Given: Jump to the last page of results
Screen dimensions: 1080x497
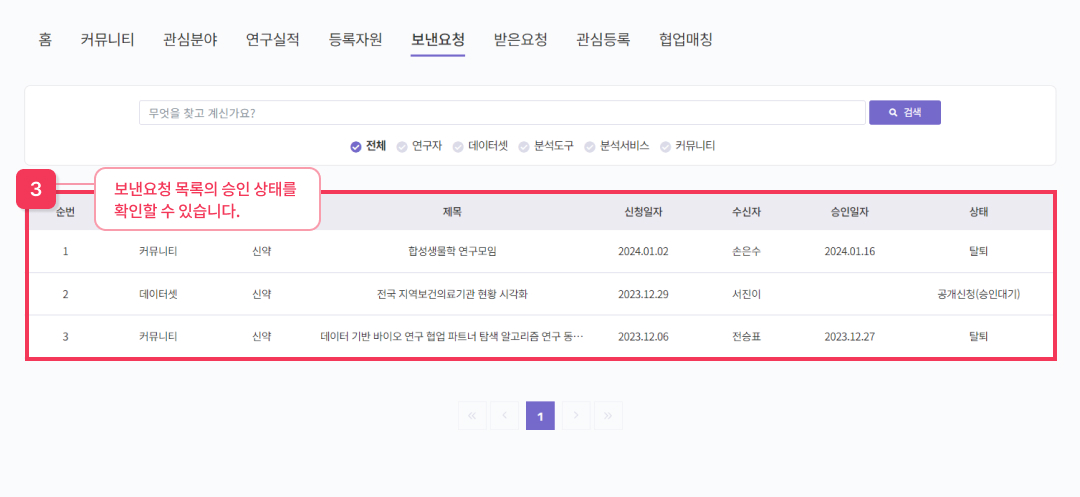Looking at the screenshot, I should pos(608,416).
